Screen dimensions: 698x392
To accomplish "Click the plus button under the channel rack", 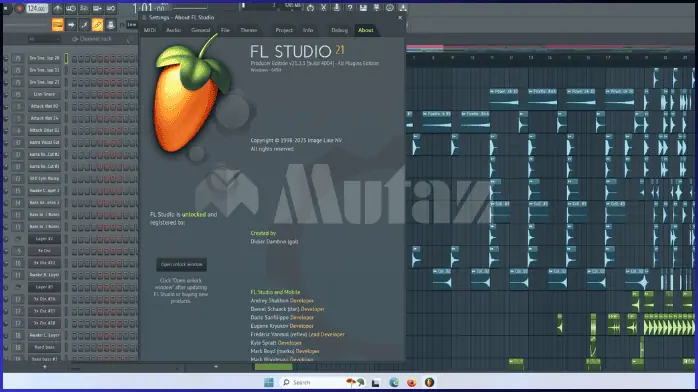I will click(45, 367).
